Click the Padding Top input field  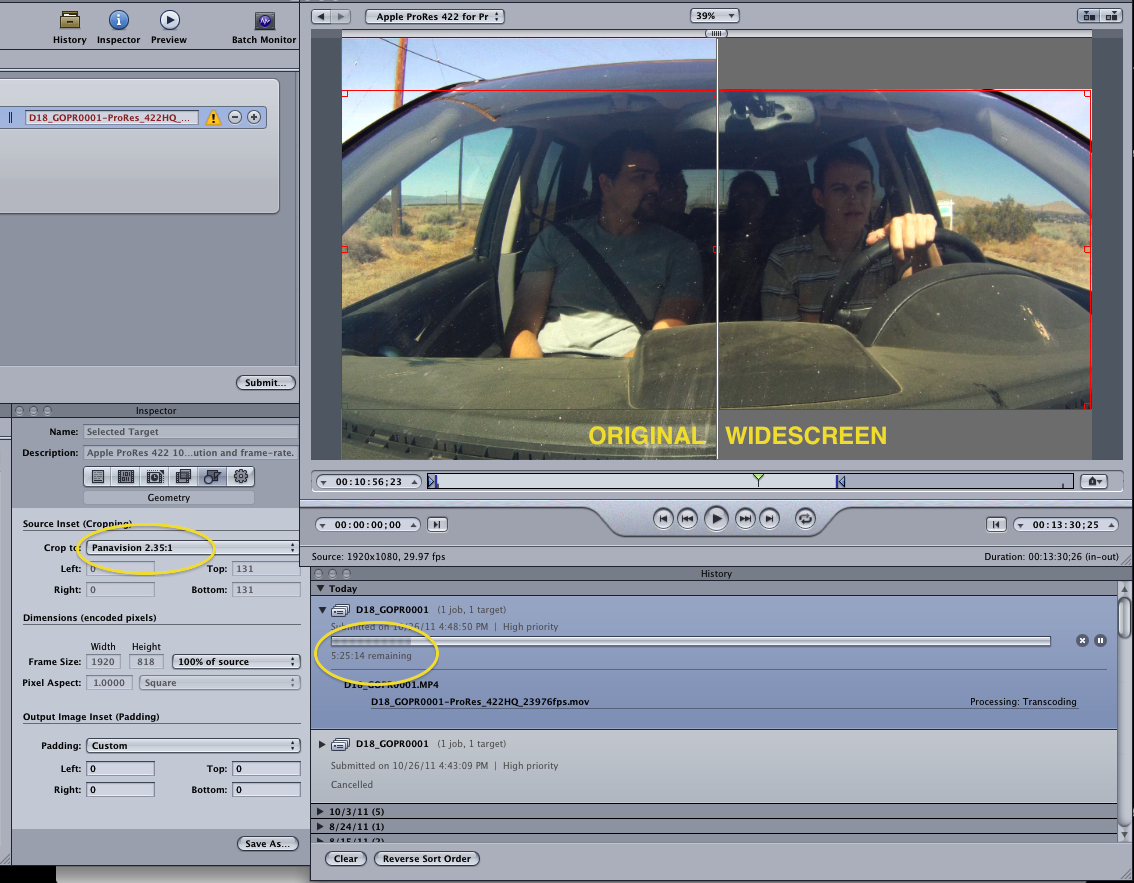click(x=267, y=769)
